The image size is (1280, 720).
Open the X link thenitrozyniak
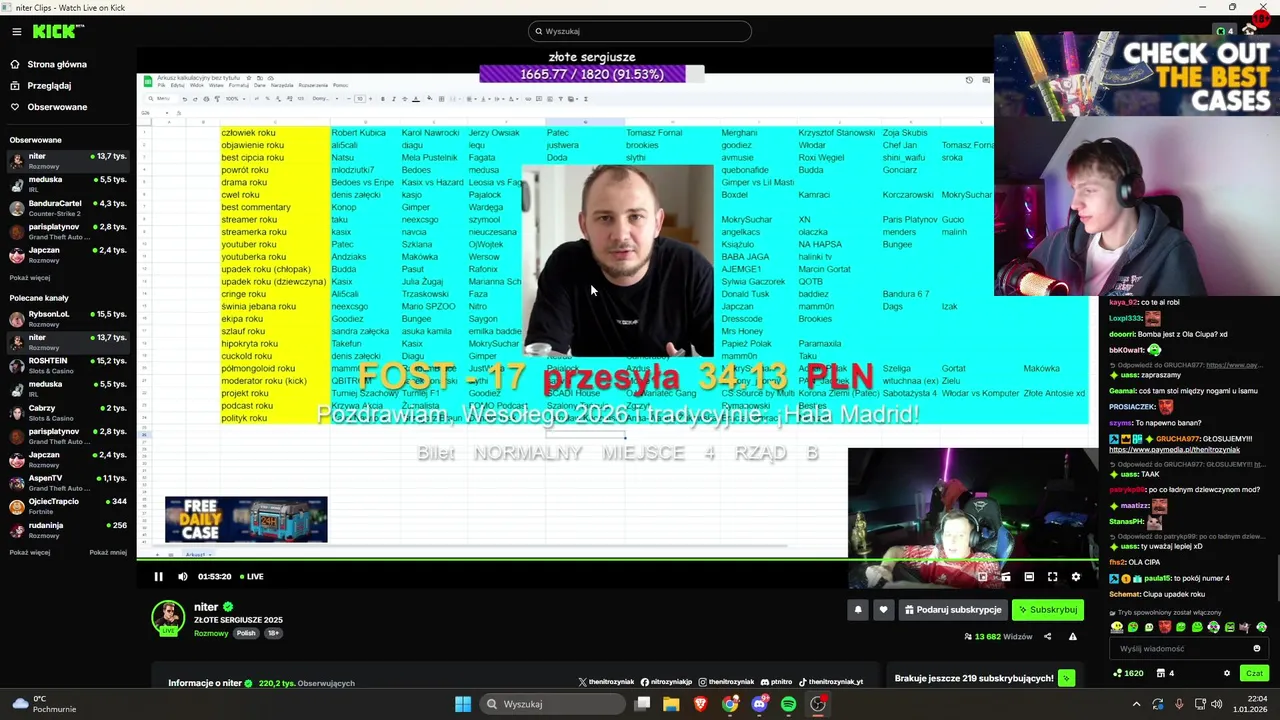606,682
